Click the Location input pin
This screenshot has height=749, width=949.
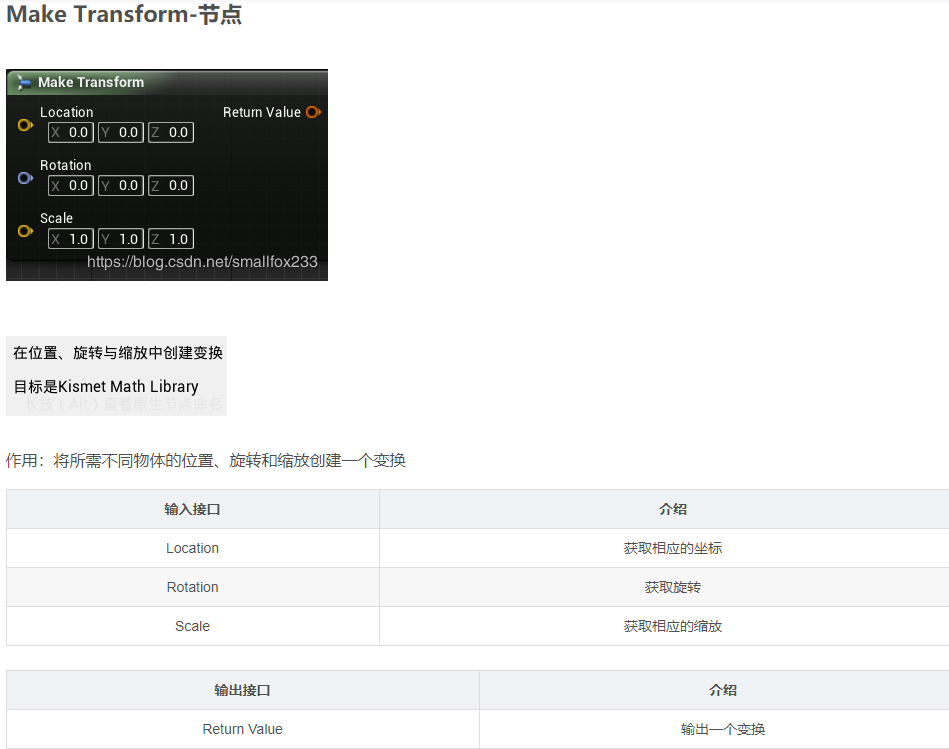tap(25, 125)
